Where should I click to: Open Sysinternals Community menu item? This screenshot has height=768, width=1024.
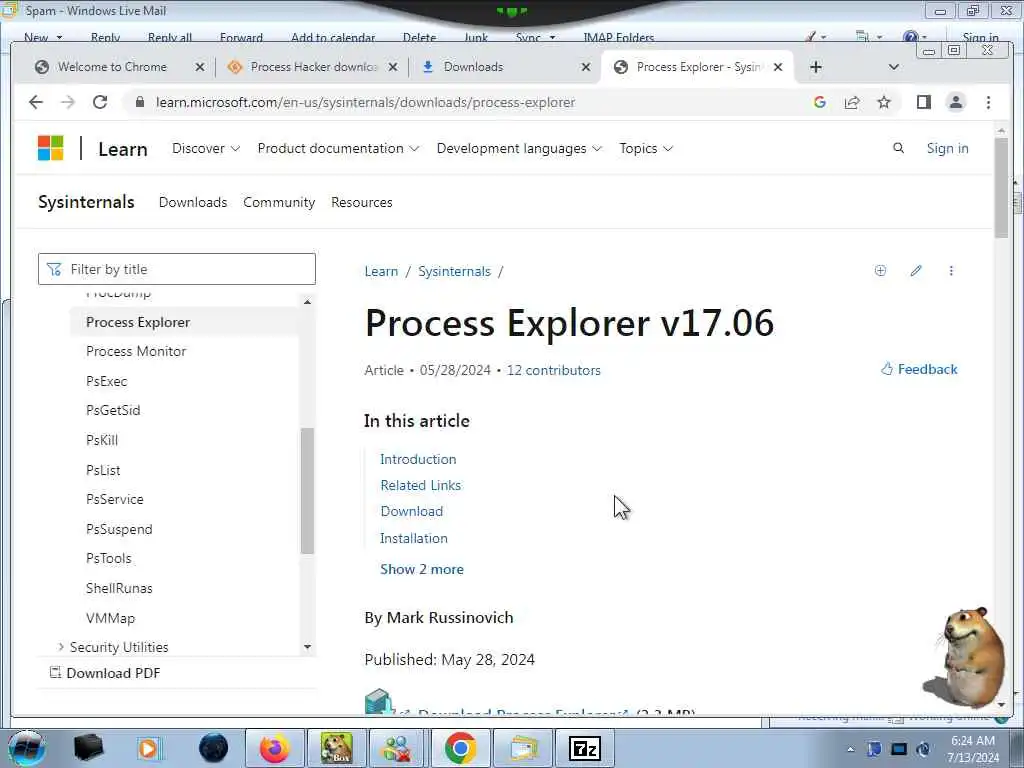(x=279, y=202)
